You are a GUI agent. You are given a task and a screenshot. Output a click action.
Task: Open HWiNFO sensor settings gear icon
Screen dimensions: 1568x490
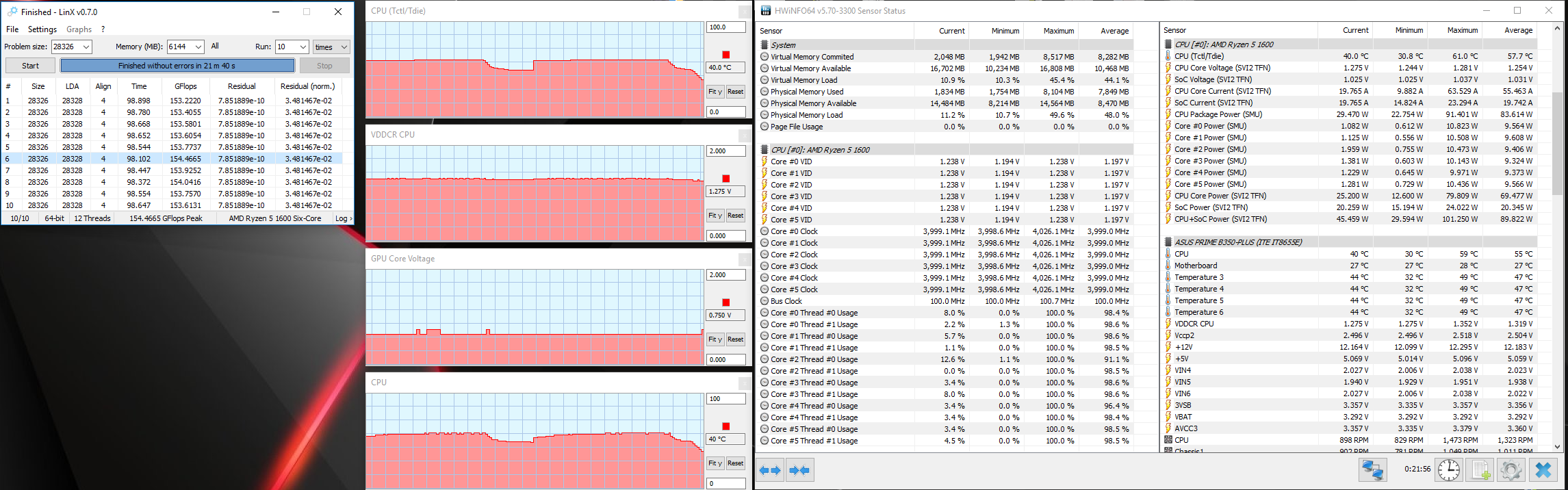[x=1511, y=470]
